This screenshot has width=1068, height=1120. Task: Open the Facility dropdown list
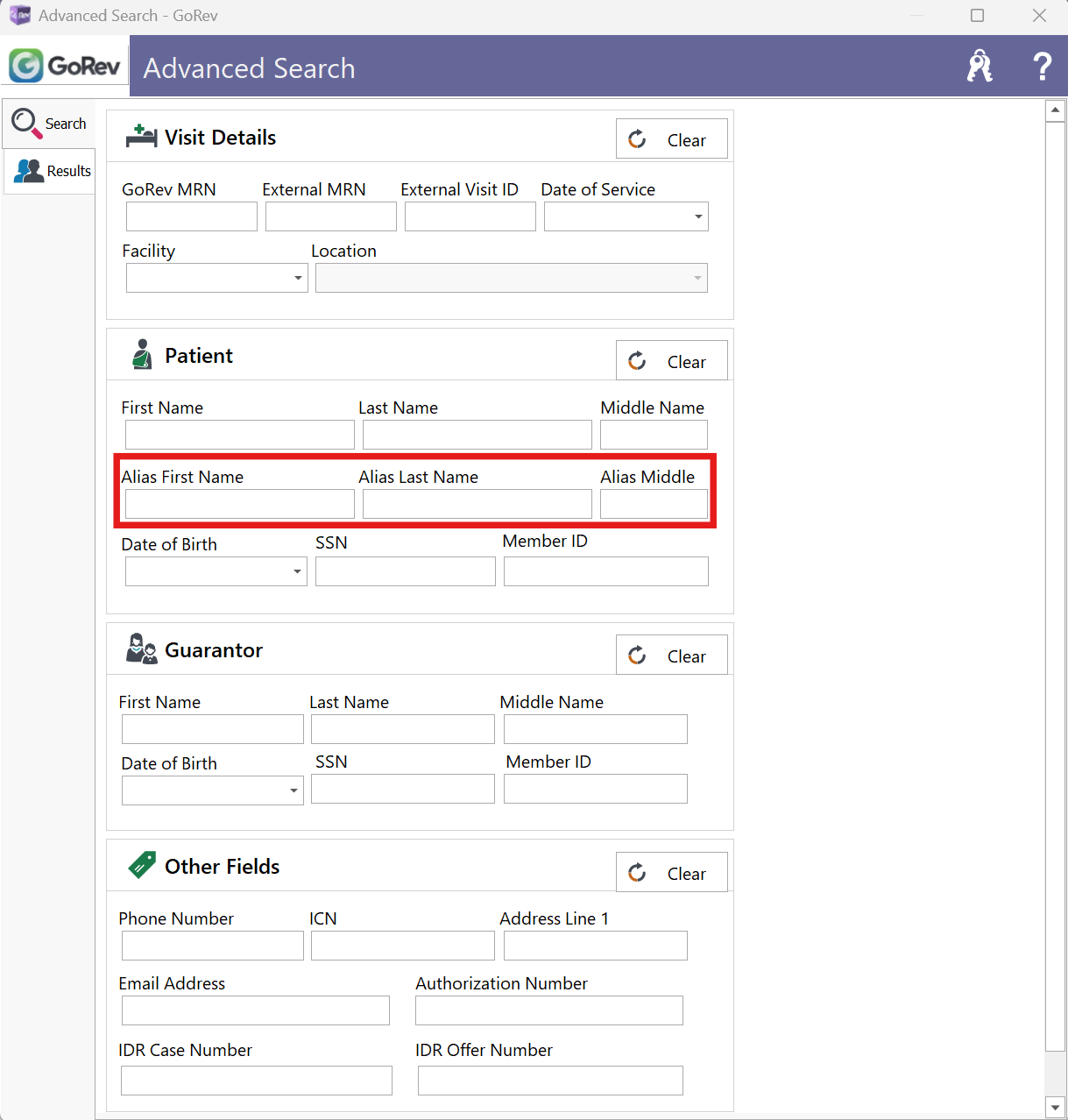tap(298, 278)
